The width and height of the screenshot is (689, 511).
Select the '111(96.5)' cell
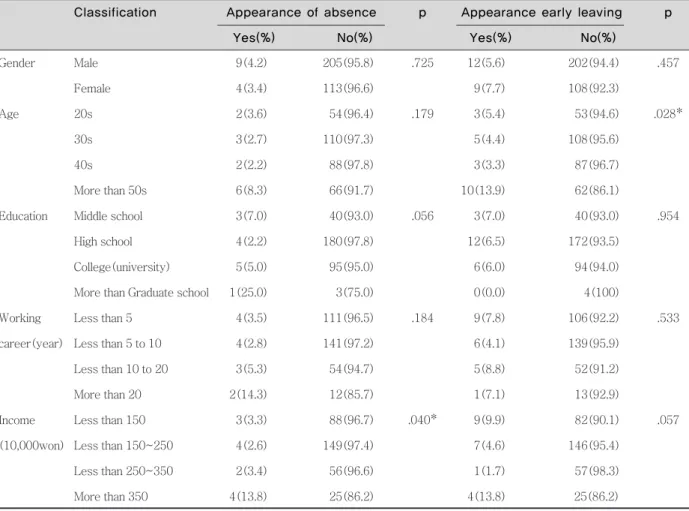click(348, 318)
